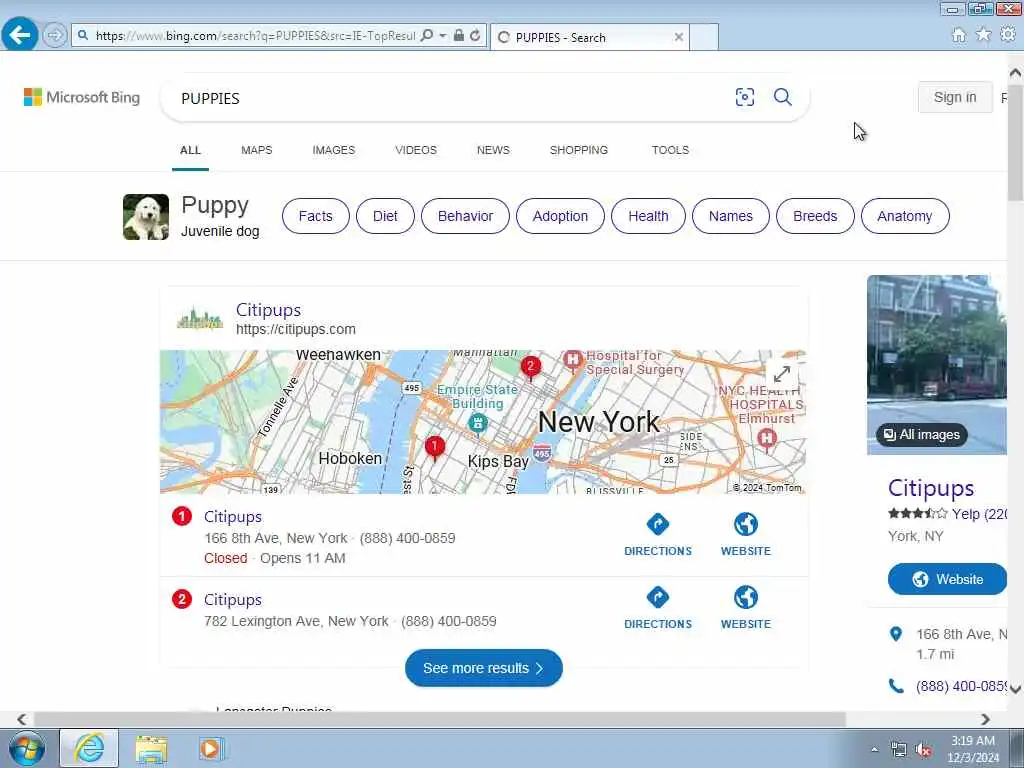This screenshot has height=768, width=1024.
Task: Click the browser Back arrow button
Action: [20, 35]
